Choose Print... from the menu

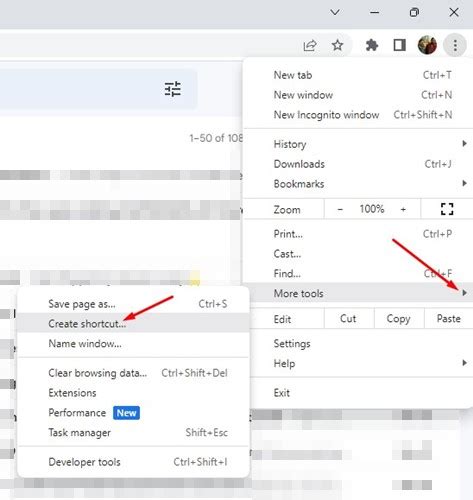(x=358, y=234)
